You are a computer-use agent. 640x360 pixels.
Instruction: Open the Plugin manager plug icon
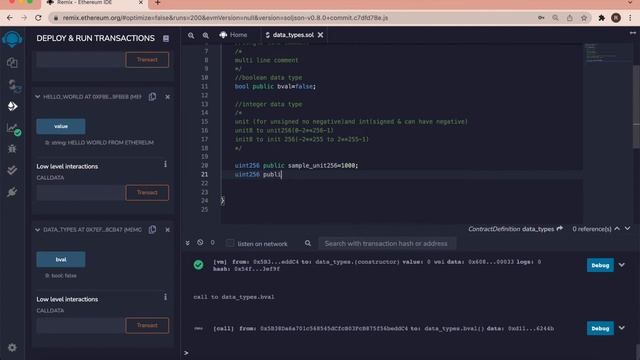coord(12,192)
